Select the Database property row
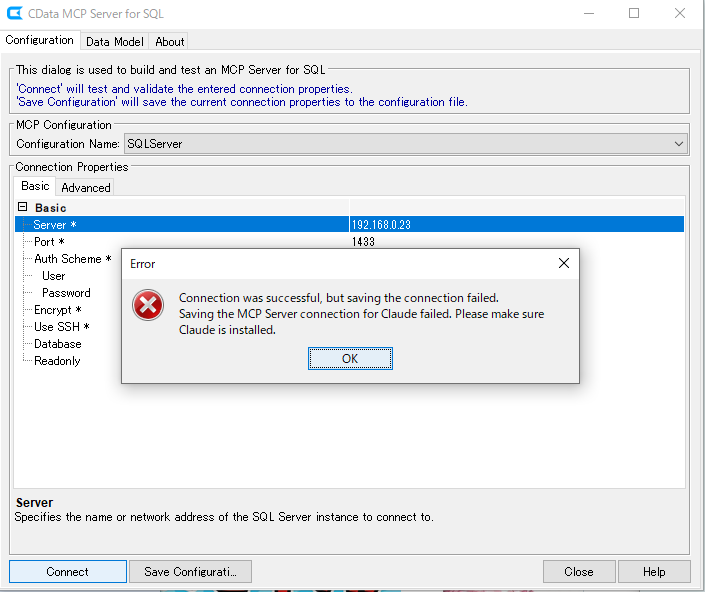 (x=58, y=343)
